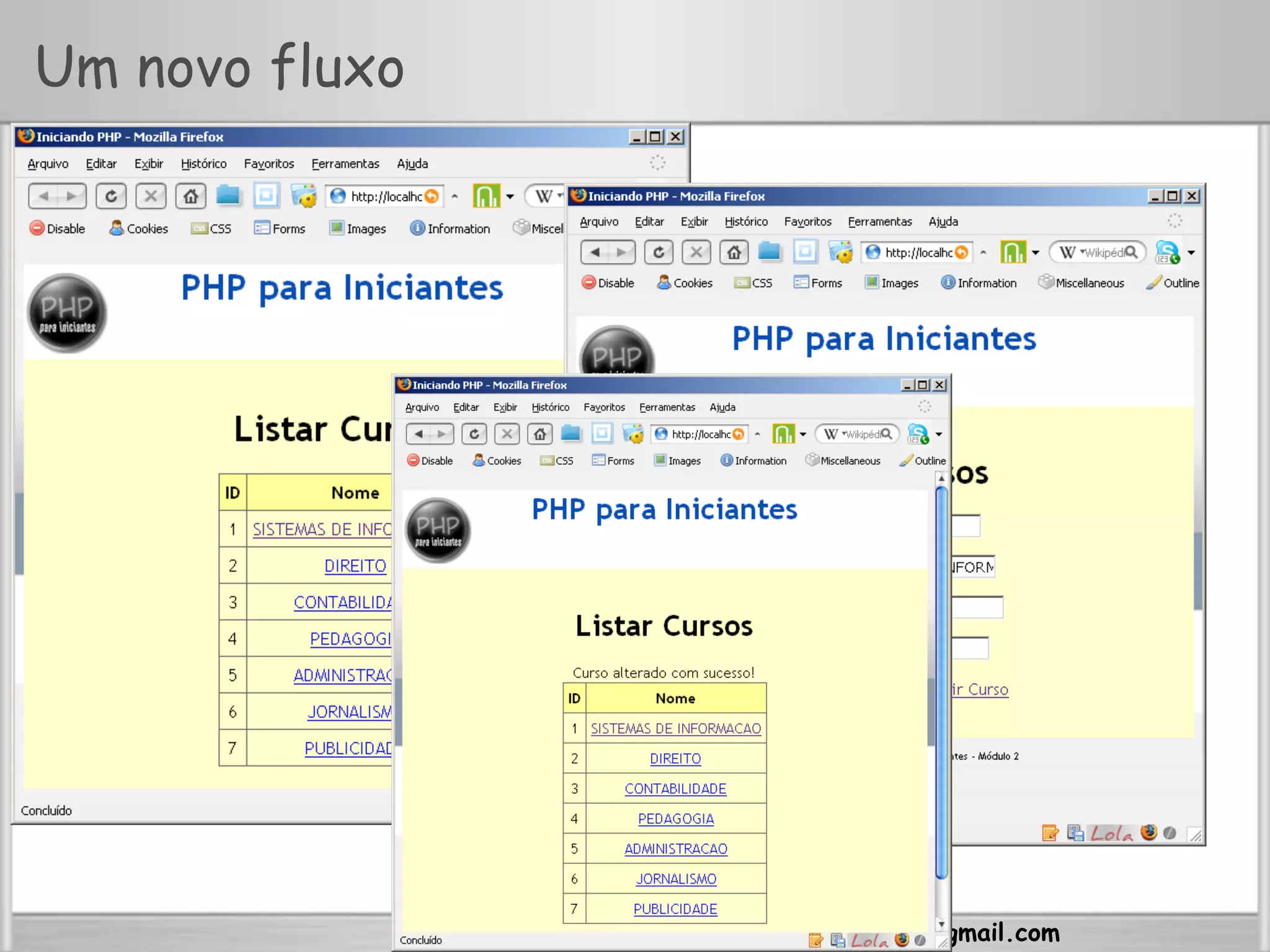The image size is (1270, 952).
Task: Click the Wikipedia search box in right back window
Action: click(x=1096, y=252)
